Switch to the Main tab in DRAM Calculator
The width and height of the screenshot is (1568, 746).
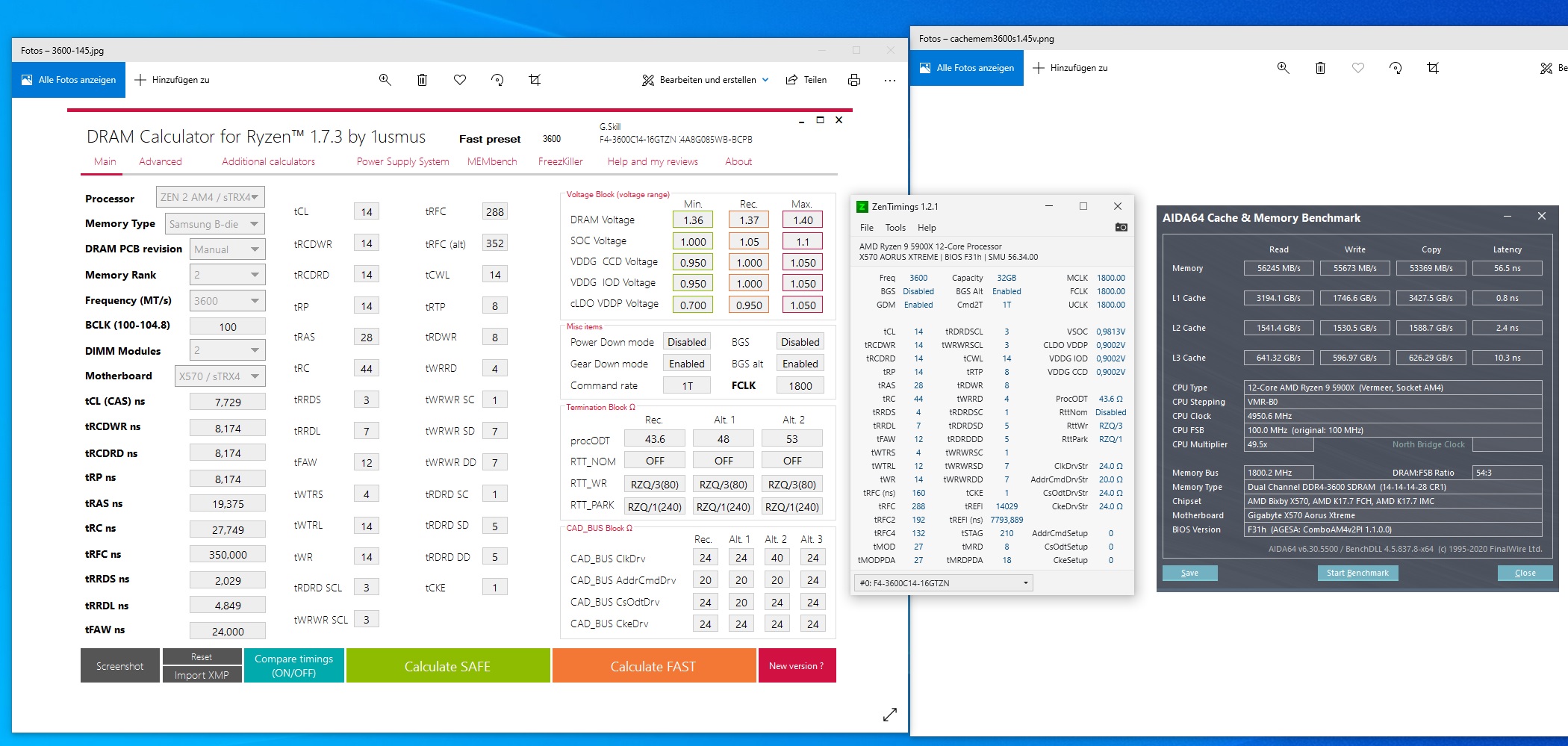point(105,161)
